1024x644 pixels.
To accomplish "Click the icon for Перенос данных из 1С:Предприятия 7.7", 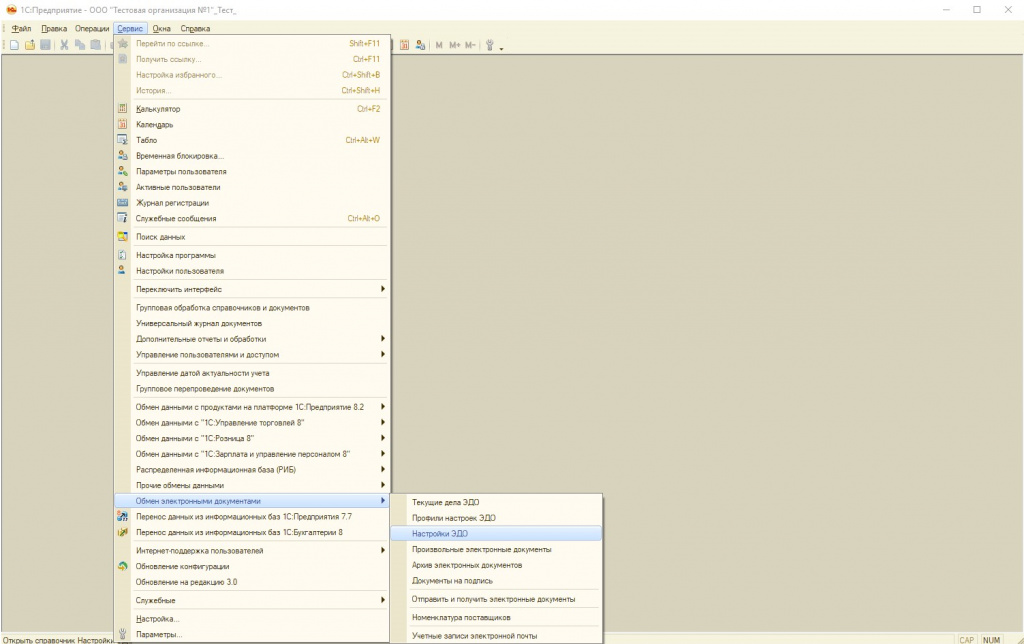I will click(x=122, y=516).
